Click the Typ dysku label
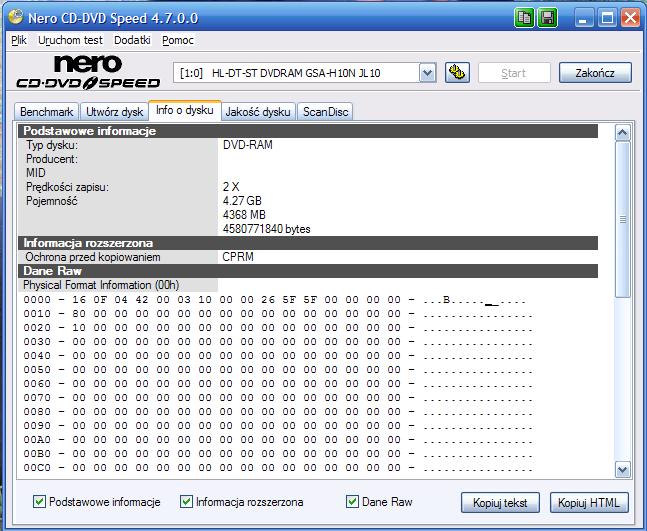The height and width of the screenshot is (531, 647). coord(52,145)
